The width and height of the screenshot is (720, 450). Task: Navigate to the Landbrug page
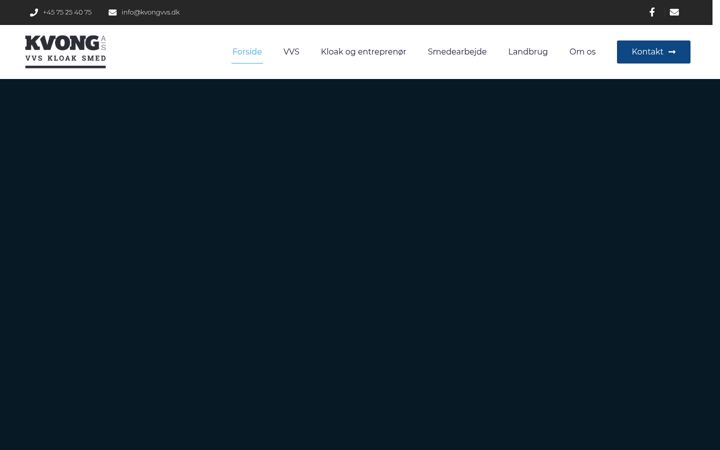pos(528,52)
